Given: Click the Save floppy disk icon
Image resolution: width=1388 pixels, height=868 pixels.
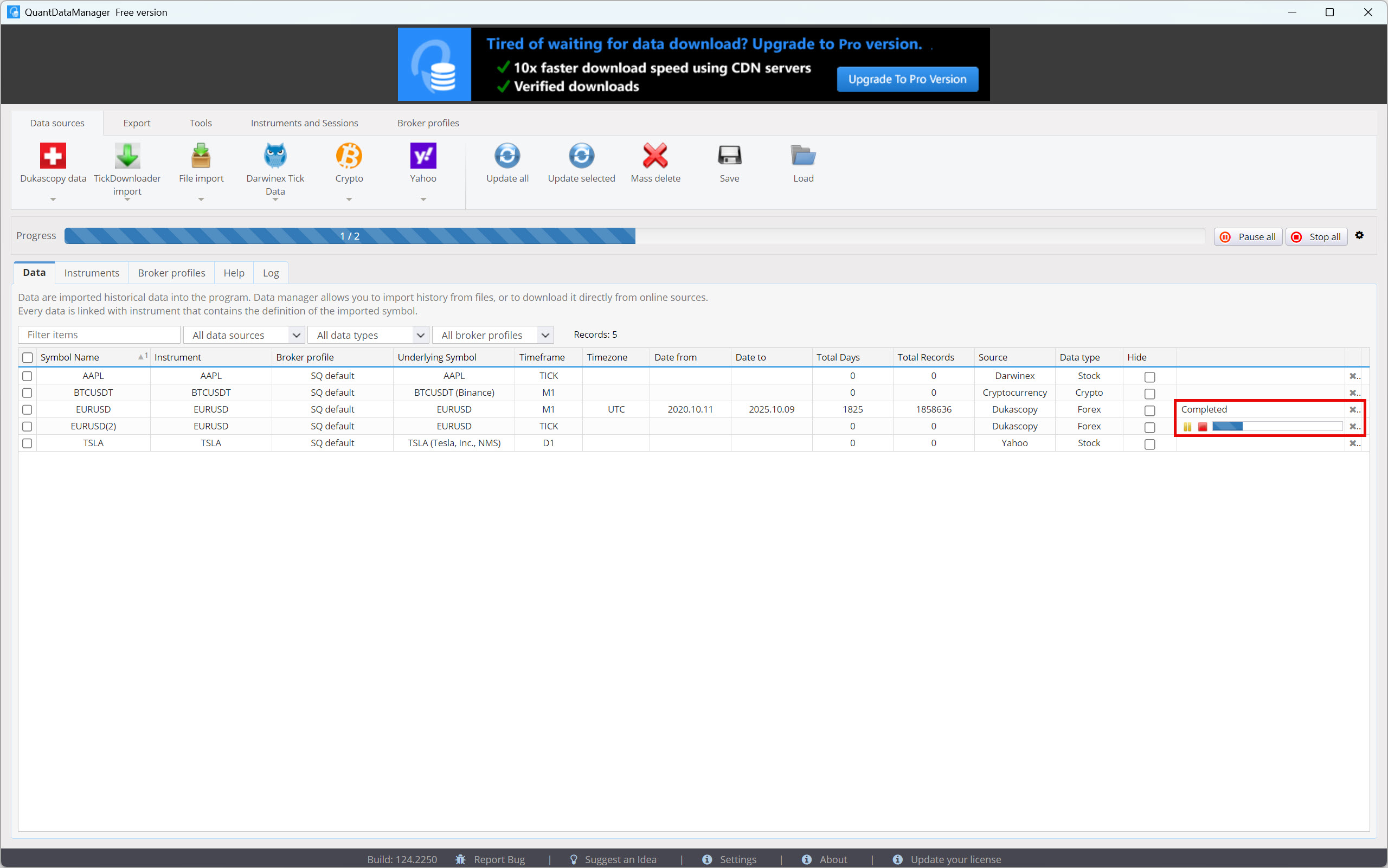Looking at the screenshot, I should tap(729, 156).
